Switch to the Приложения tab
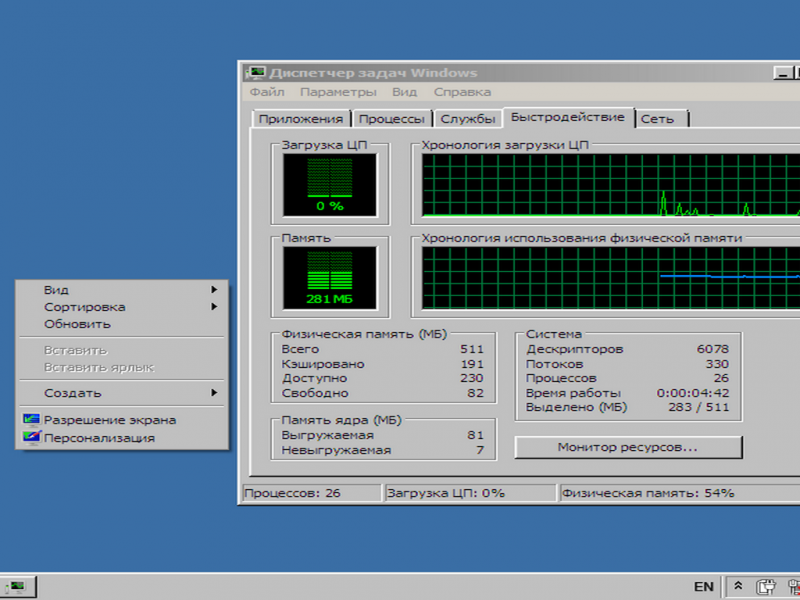800x600 pixels. (301, 119)
